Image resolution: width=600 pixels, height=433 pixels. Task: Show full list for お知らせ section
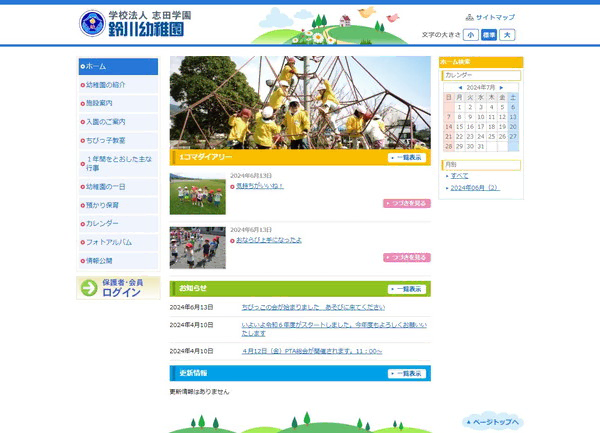[407, 289]
